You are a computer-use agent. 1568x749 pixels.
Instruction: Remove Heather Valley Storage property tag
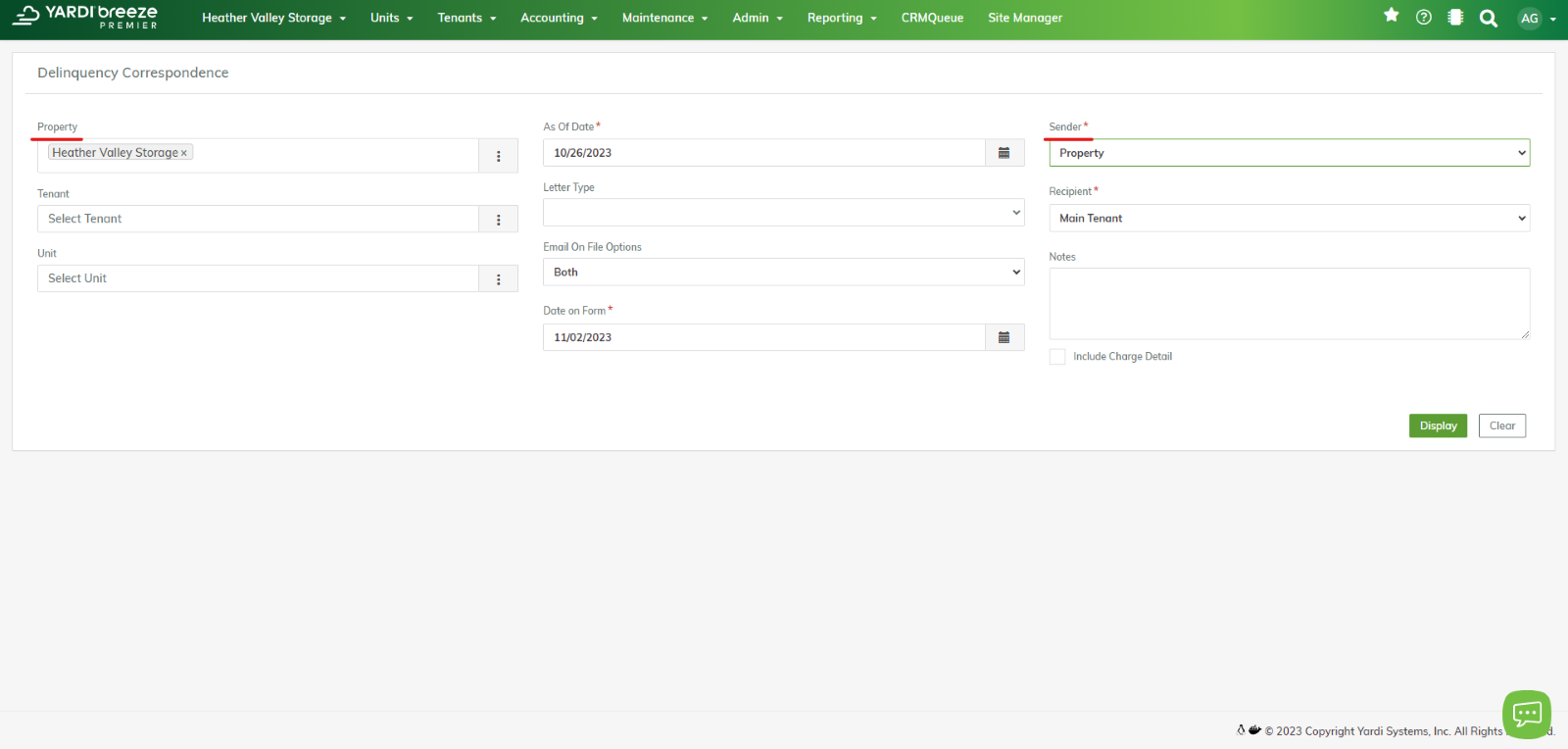[184, 153]
